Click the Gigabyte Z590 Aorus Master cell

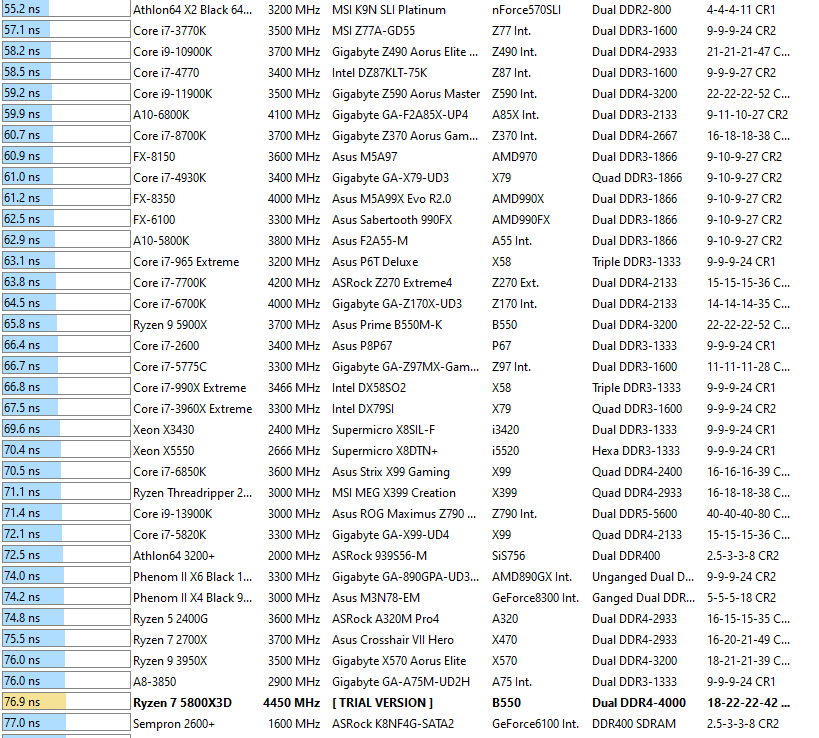point(406,94)
